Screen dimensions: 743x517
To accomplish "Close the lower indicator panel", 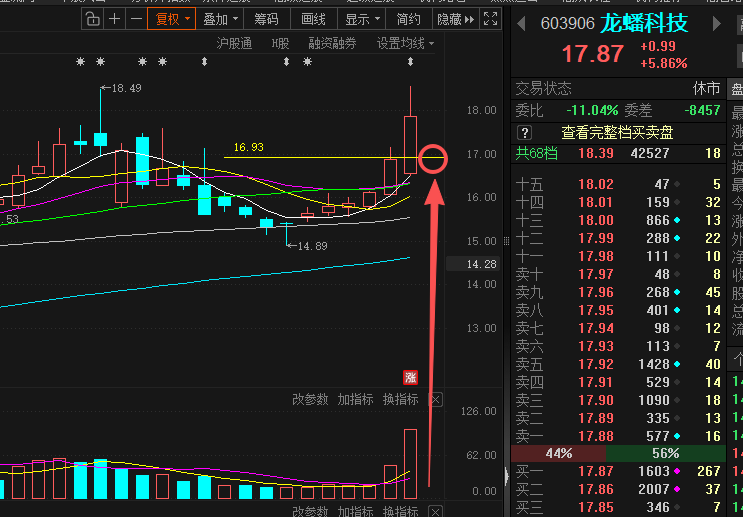I will click(435, 511).
